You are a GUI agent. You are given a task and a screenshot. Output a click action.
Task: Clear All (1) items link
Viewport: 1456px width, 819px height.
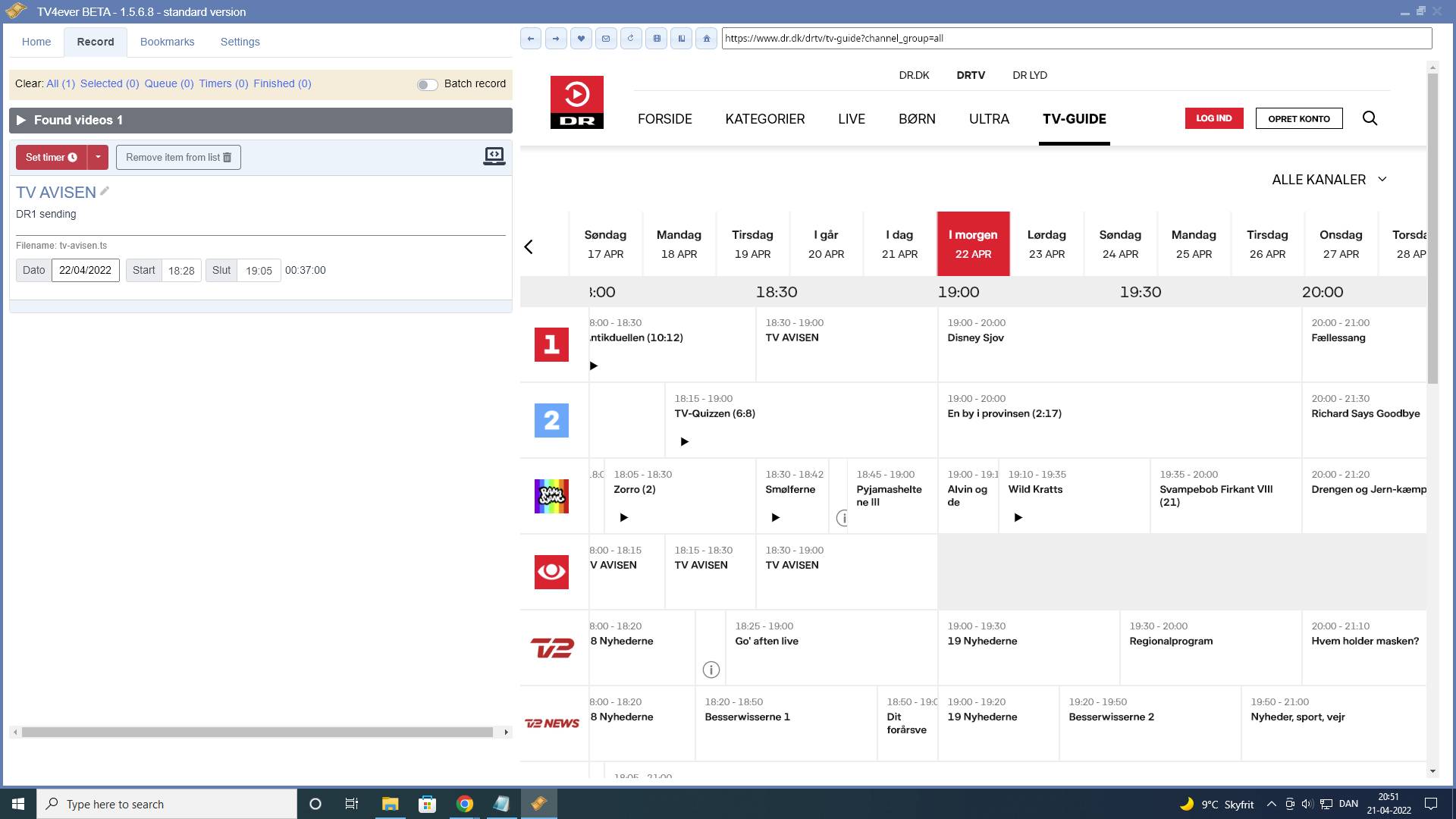click(x=61, y=83)
